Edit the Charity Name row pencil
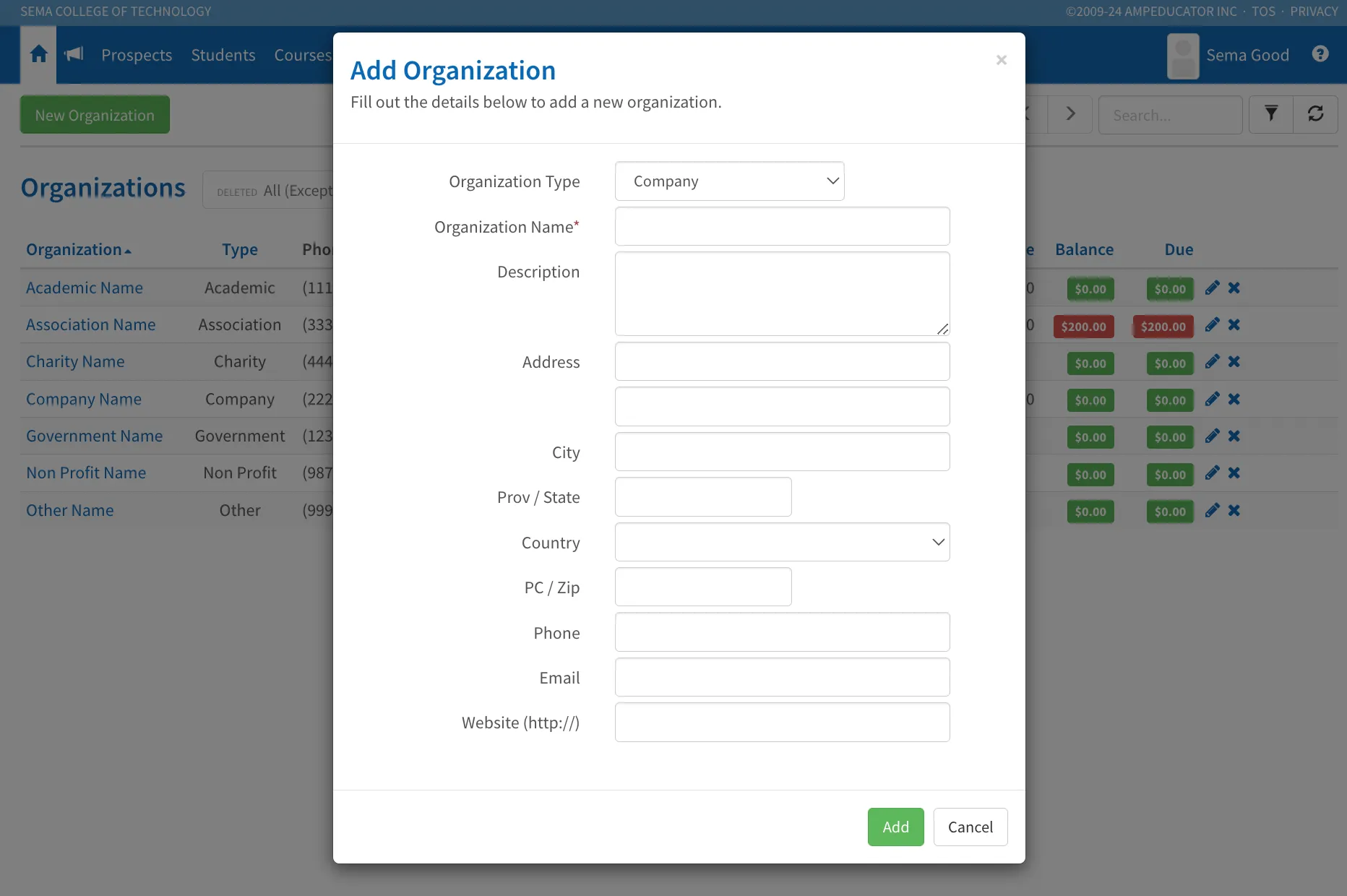 1212,362
